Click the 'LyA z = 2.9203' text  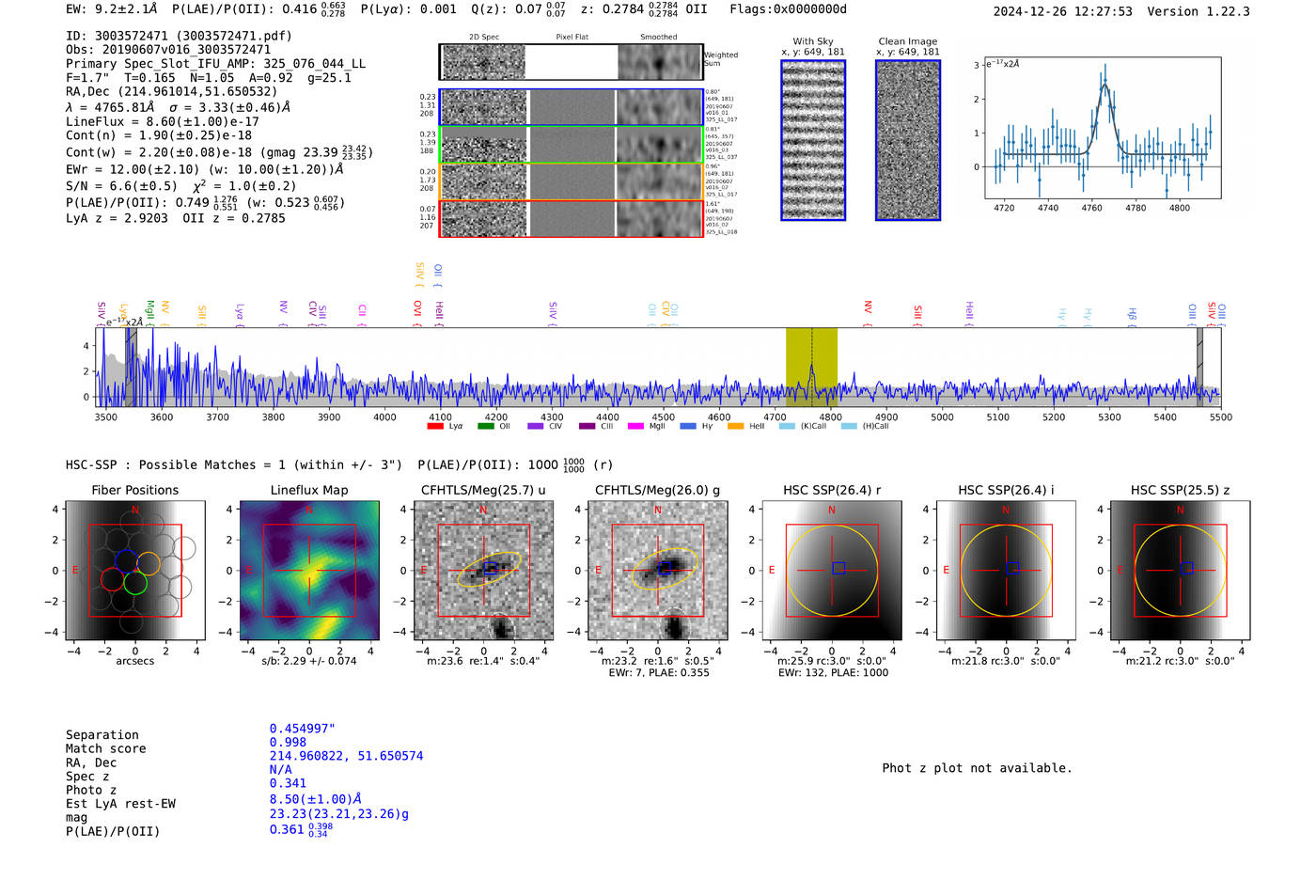117,218
